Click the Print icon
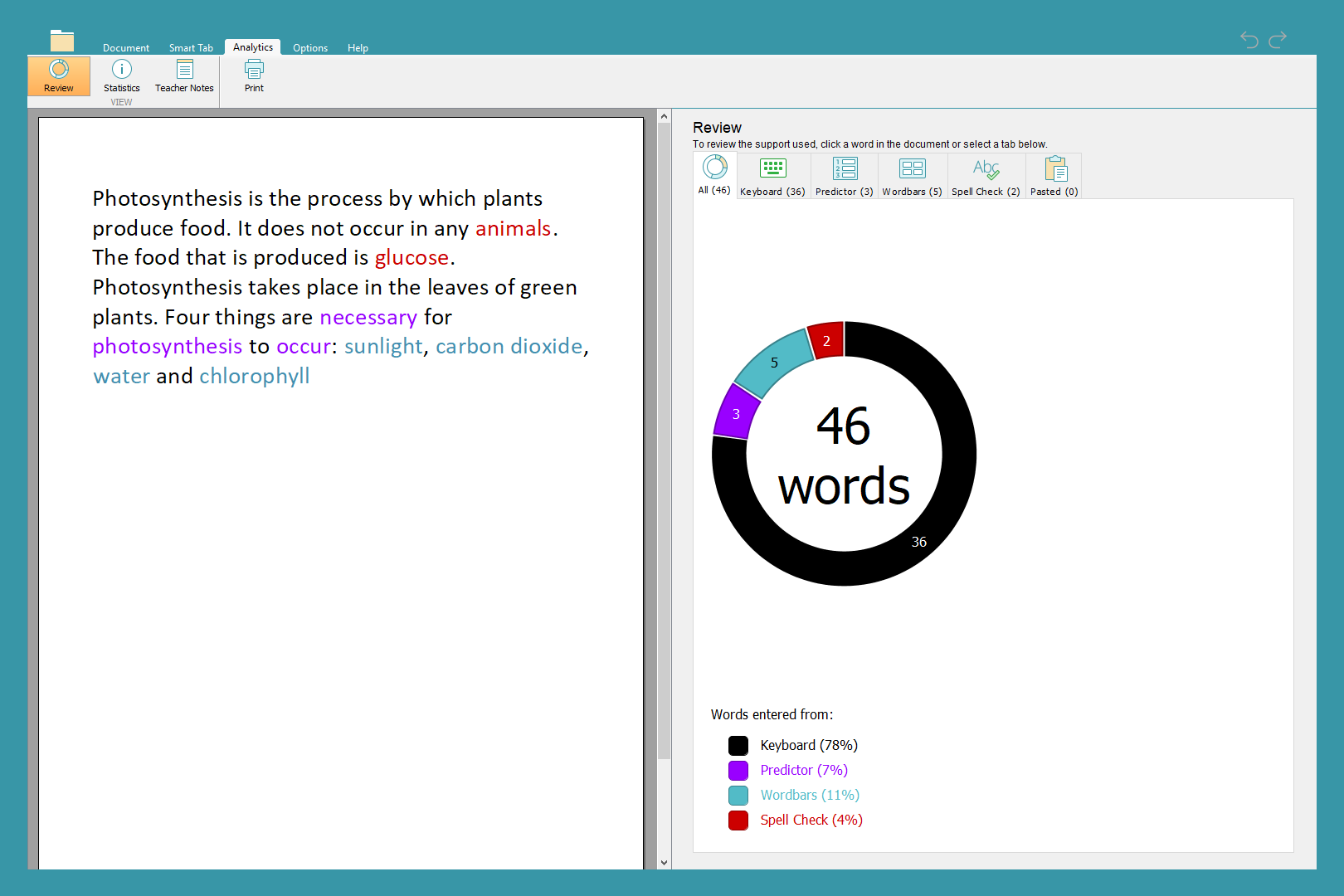The image size is (1344, 896). coord(254,76)
